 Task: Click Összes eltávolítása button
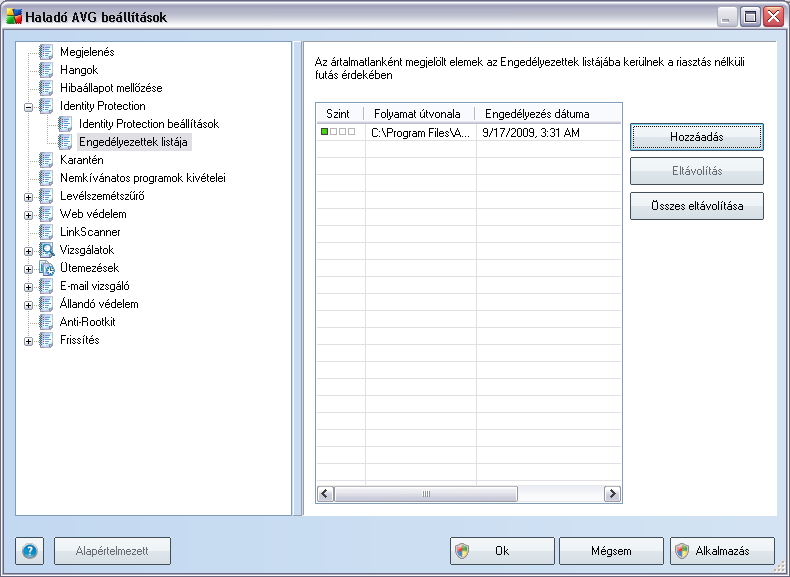click(x=697, y=206)
